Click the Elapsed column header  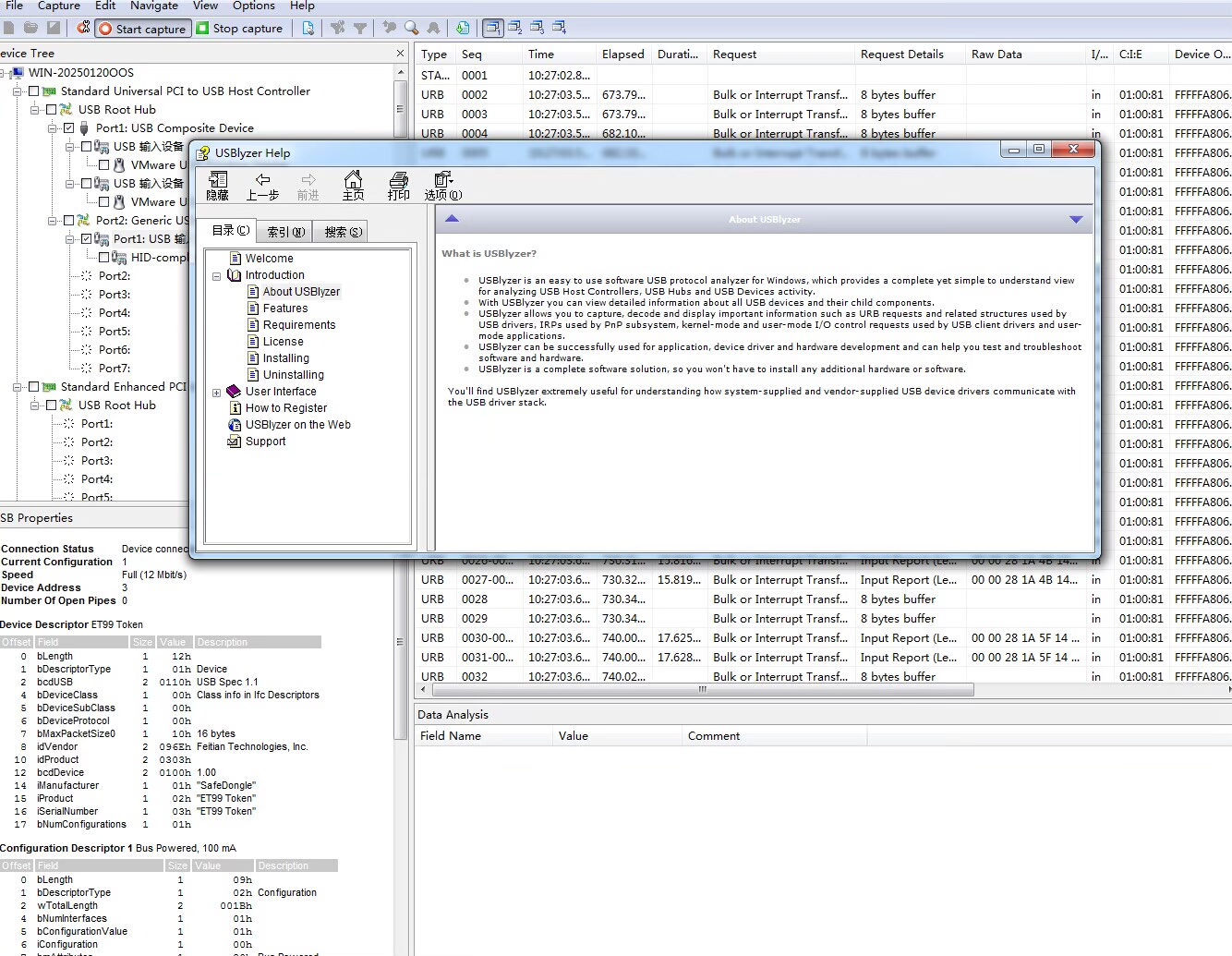(x=623, y=54)
